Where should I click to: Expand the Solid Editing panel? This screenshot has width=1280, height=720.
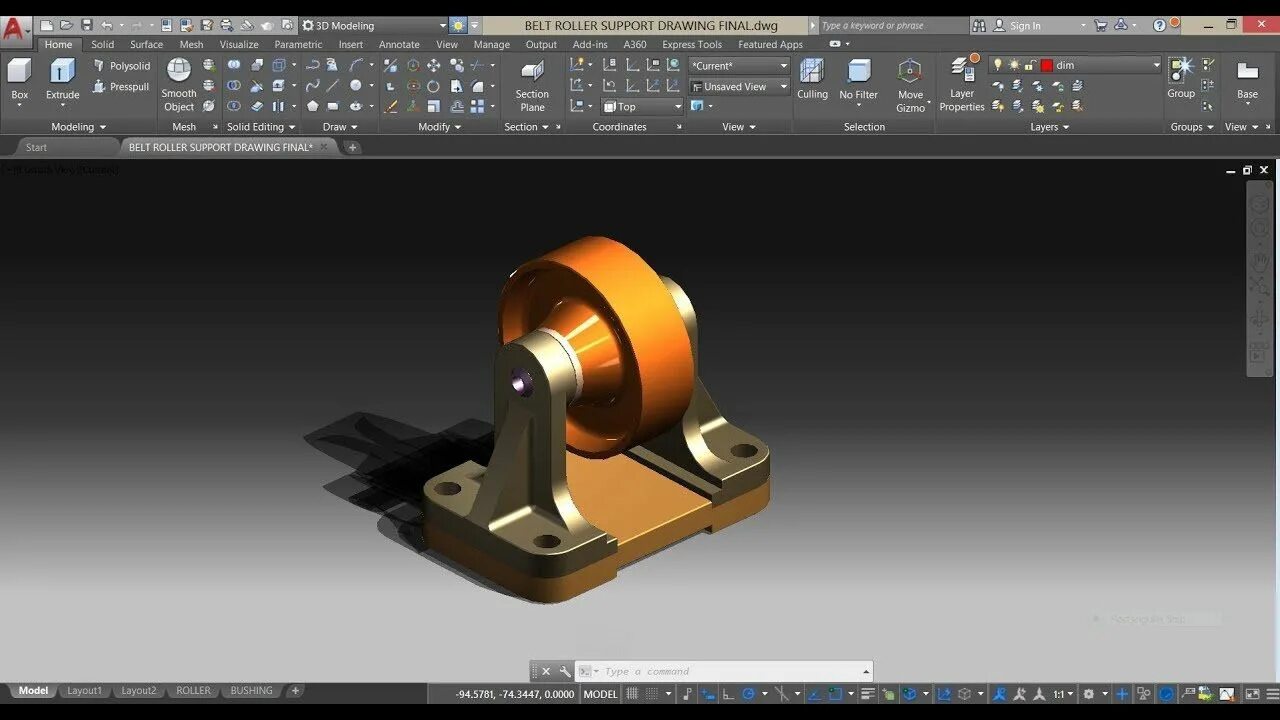point(261,127)
